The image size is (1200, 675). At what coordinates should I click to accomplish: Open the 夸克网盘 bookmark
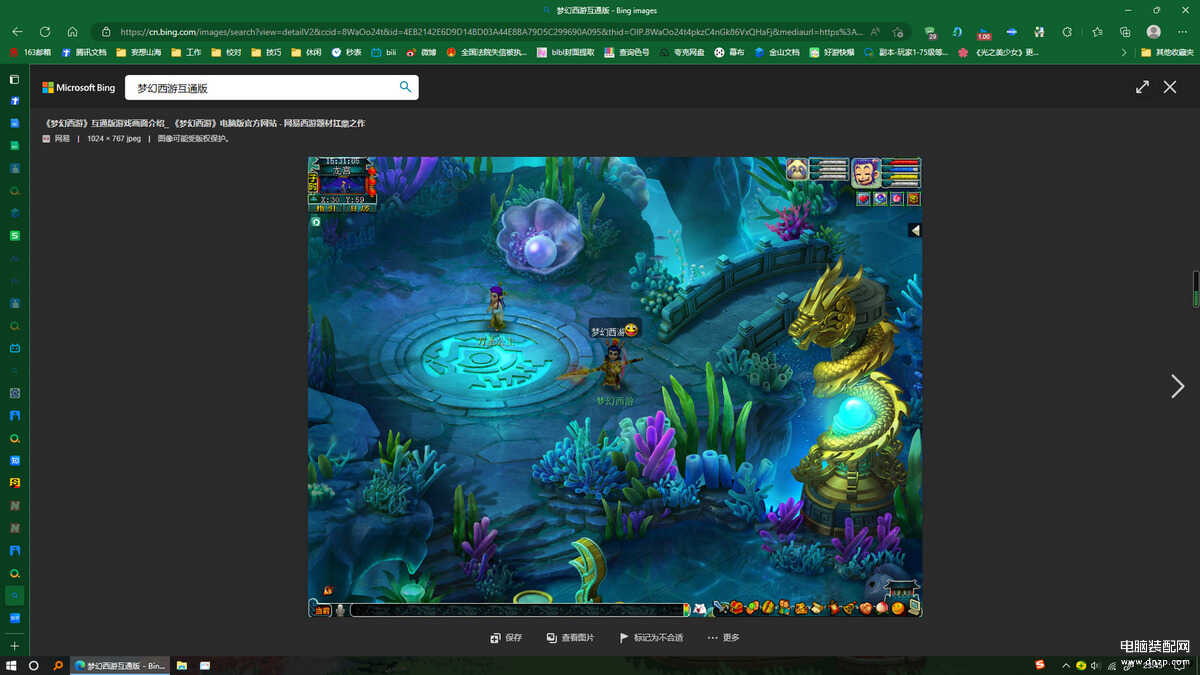tap(681, 52)
